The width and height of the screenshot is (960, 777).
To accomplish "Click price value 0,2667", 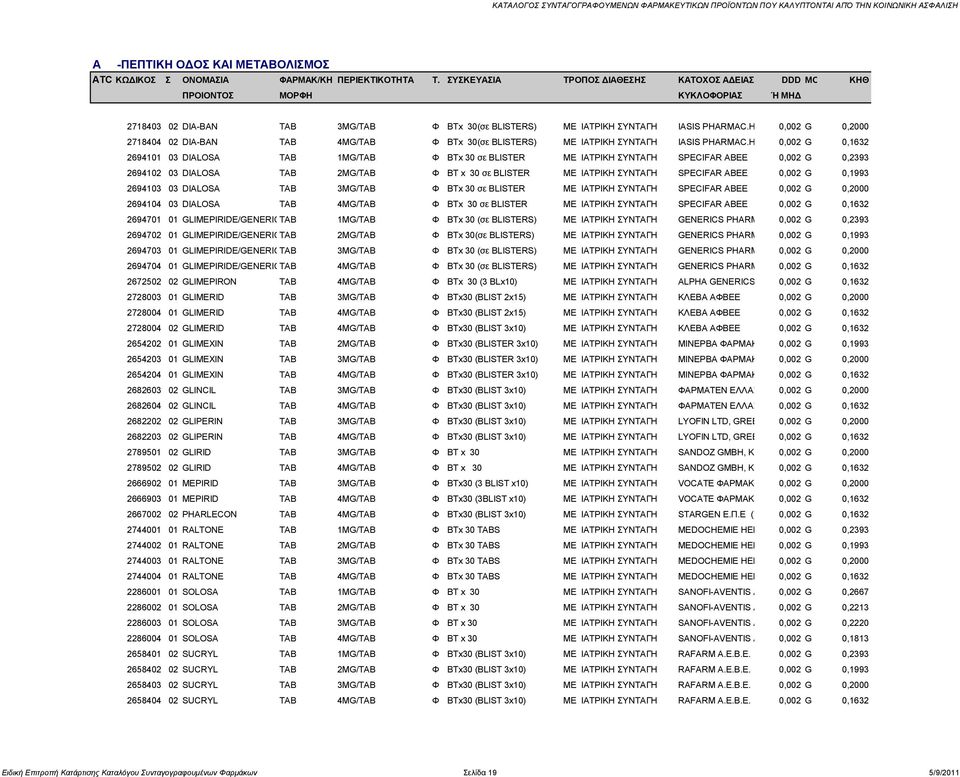I will (x=855, y=592).
